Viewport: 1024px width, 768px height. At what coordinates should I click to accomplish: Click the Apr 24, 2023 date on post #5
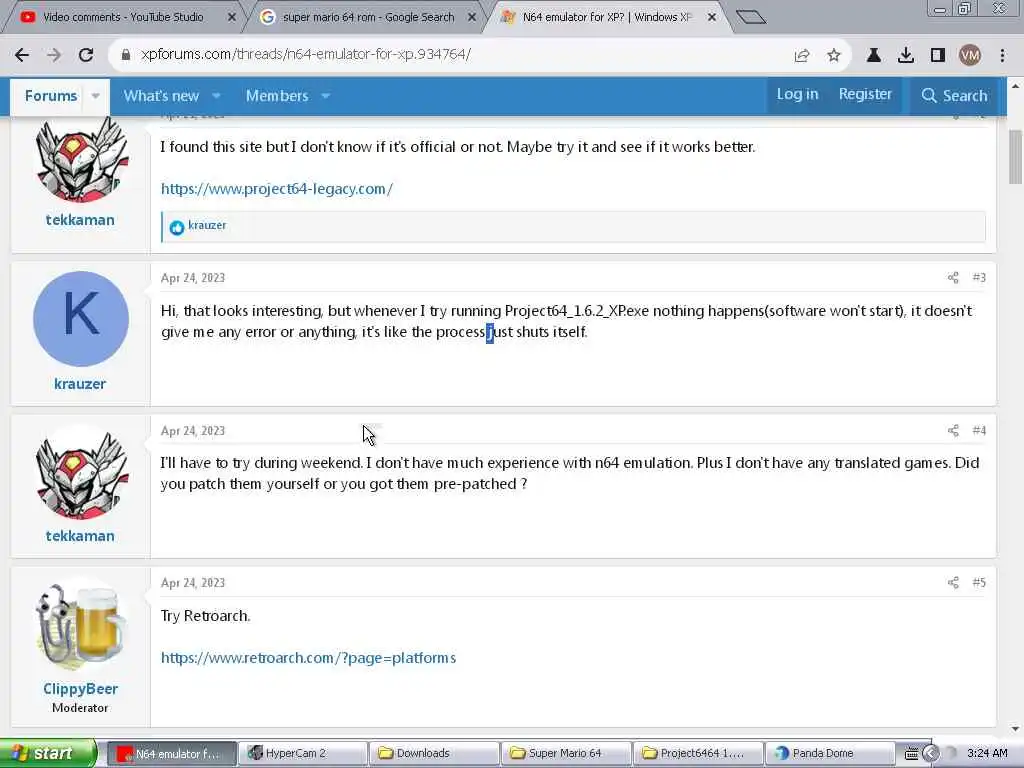pos(193,583)
